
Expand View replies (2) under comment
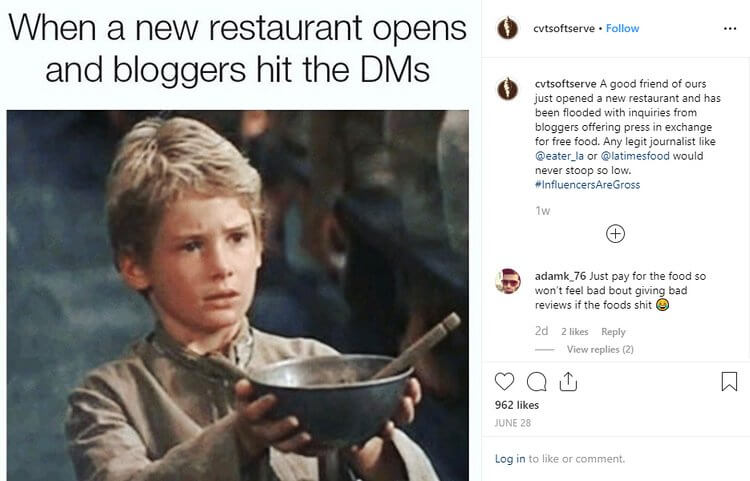click(600, 349)
